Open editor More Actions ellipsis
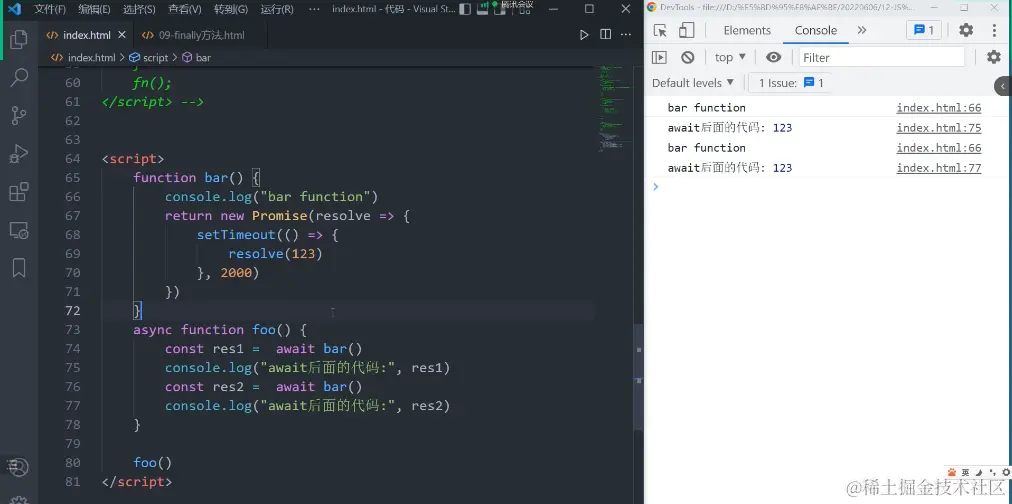Screen dimensions: 1012x504 (626, 35)
